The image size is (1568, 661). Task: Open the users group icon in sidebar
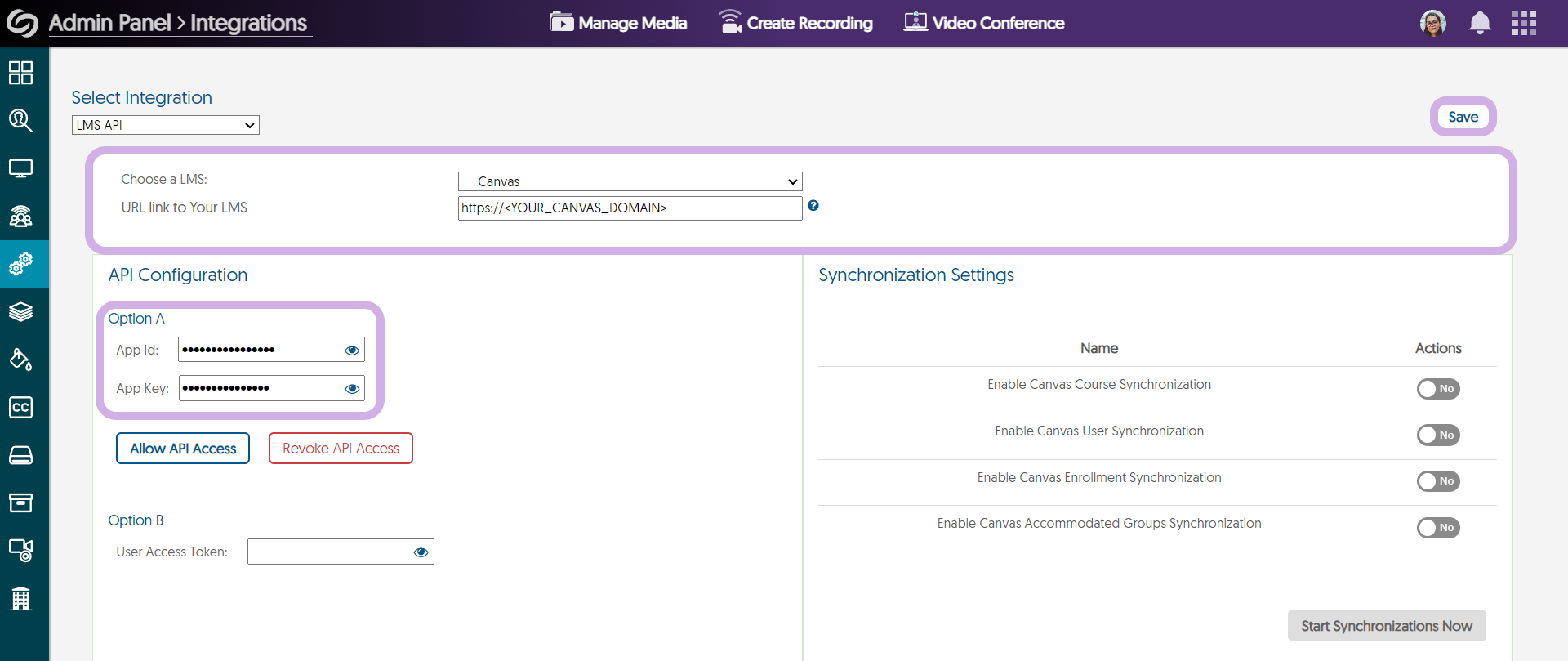pos(20,217)
